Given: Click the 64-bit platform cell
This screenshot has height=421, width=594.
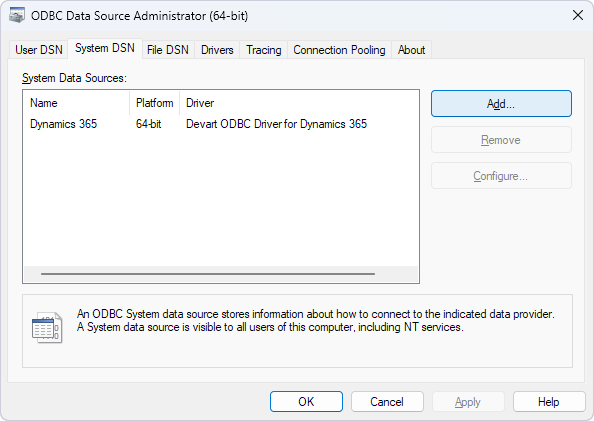Looking at the screenshot, I should (148, 124).
